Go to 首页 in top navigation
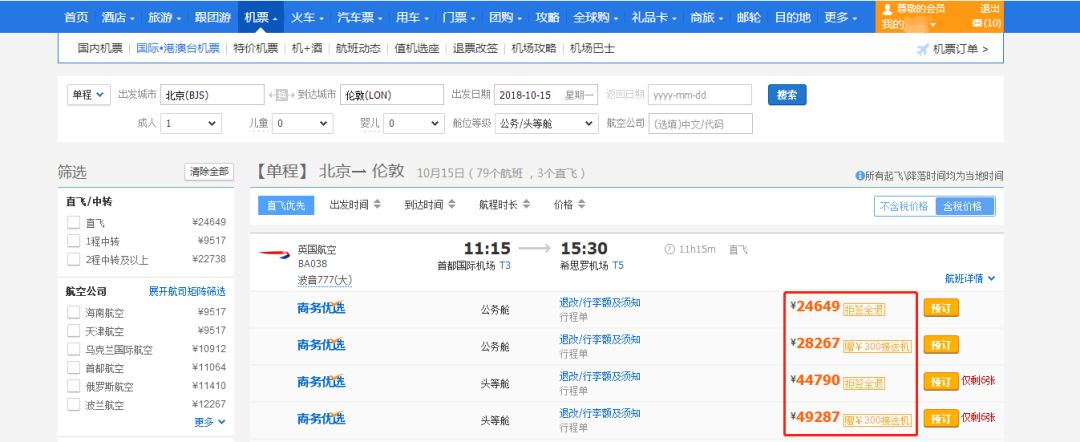Viewport: 1080px width, 442px height. click(x=76, y=17)
